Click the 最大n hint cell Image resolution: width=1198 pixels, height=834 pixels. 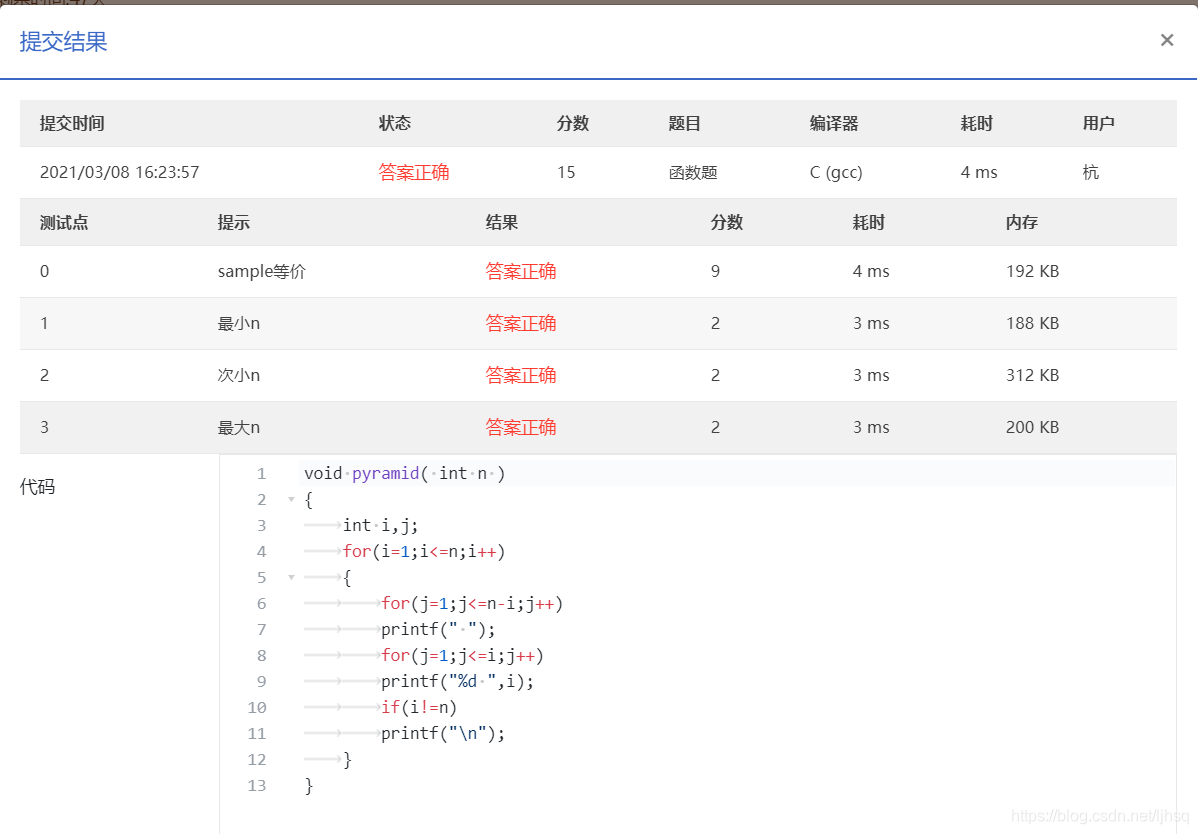[238, 427]
